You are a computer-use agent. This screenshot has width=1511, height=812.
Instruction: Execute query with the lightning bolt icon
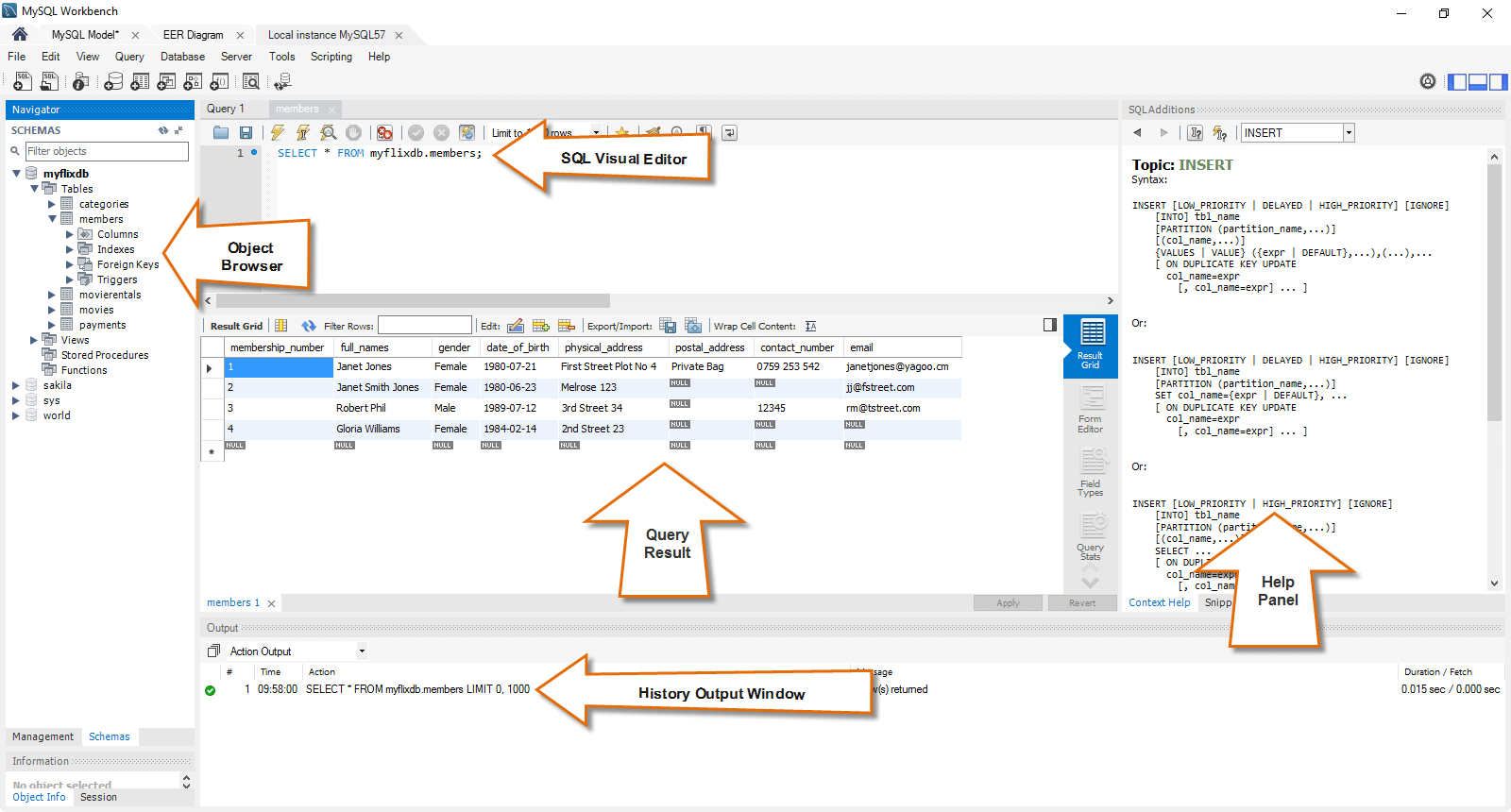[x=278, y=133]
